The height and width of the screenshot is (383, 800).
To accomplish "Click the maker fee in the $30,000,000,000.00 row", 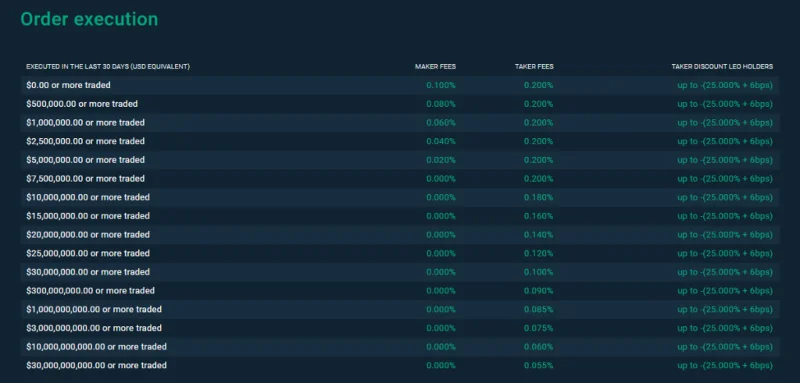I will coord(441,366).
